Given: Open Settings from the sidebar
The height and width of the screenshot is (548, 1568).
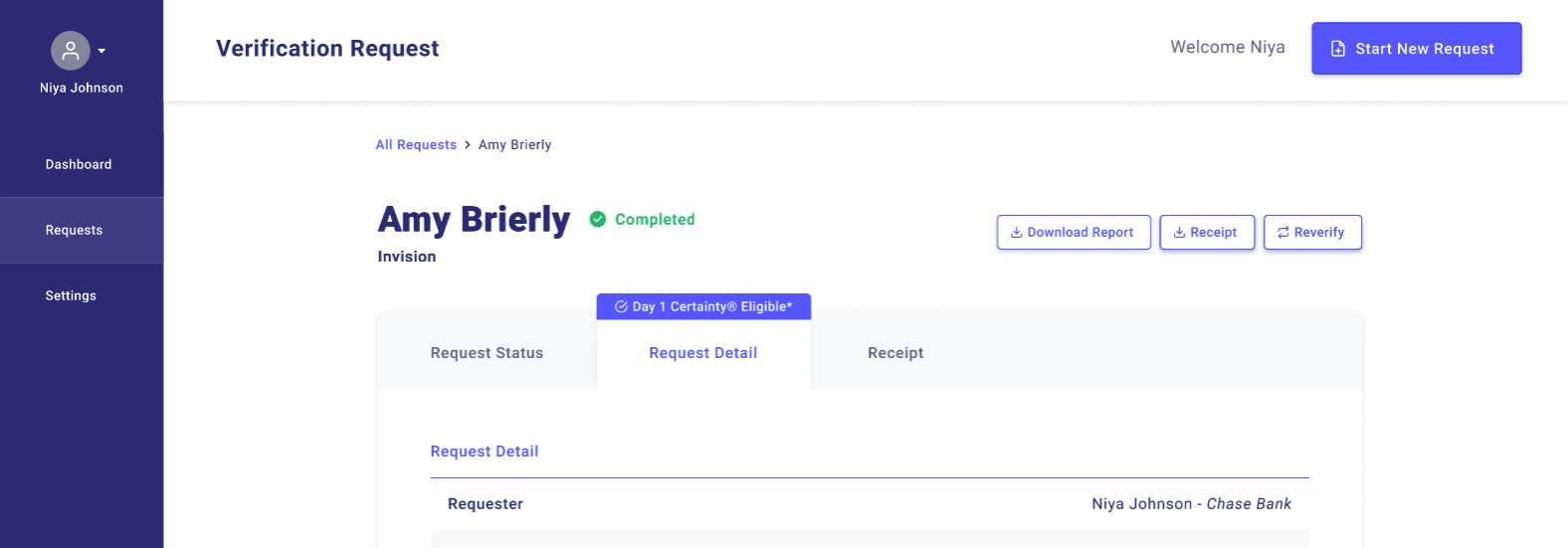Looking at the screenshot, I should (71, 295).
